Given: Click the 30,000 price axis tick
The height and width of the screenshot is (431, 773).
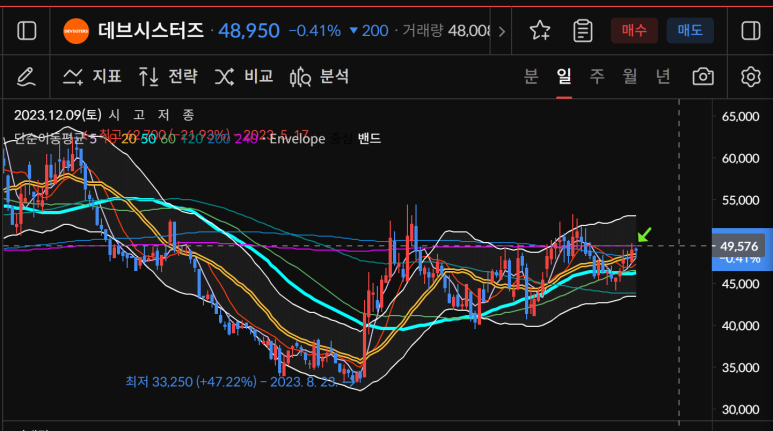Looking at the screenshot, I should 740,410.
